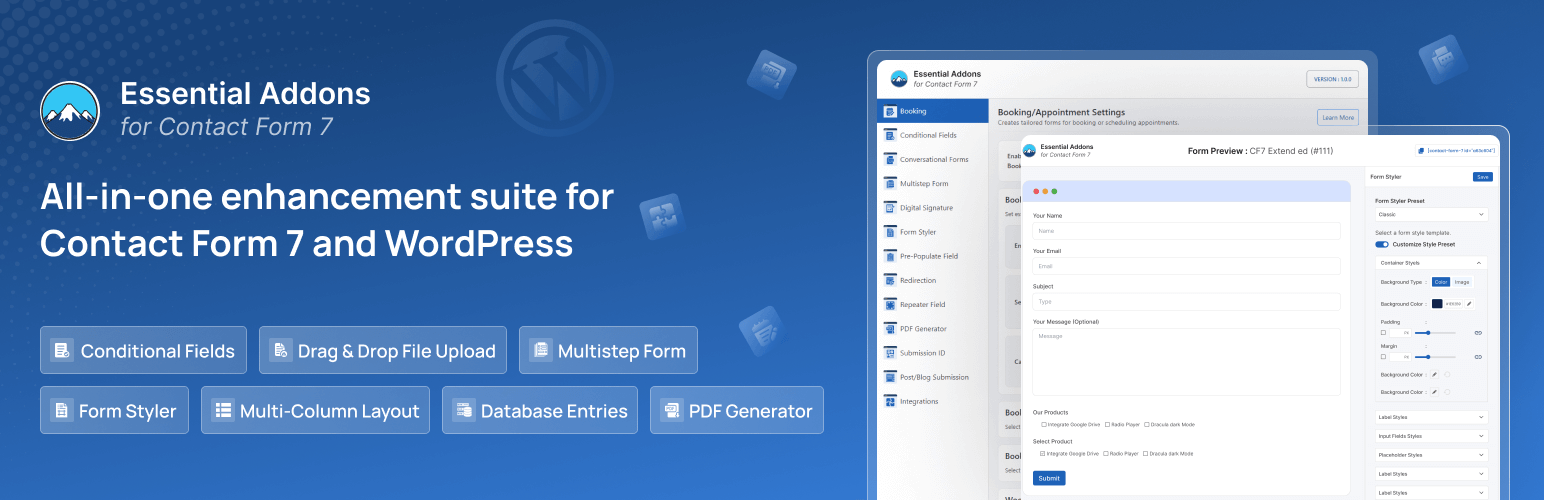The image size is (1544, 500).
Task: Click the Margin slider handle
Action: [1428, 356]
